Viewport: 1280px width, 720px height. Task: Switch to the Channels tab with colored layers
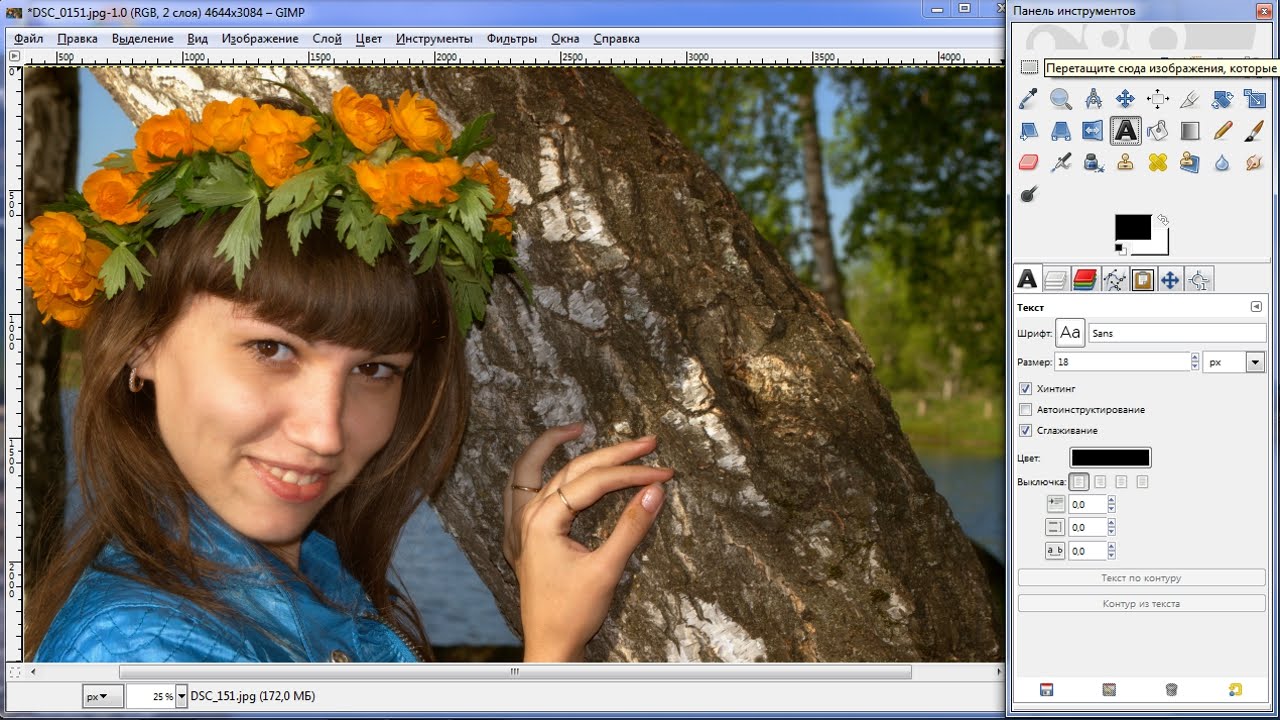pos(1084,280)
